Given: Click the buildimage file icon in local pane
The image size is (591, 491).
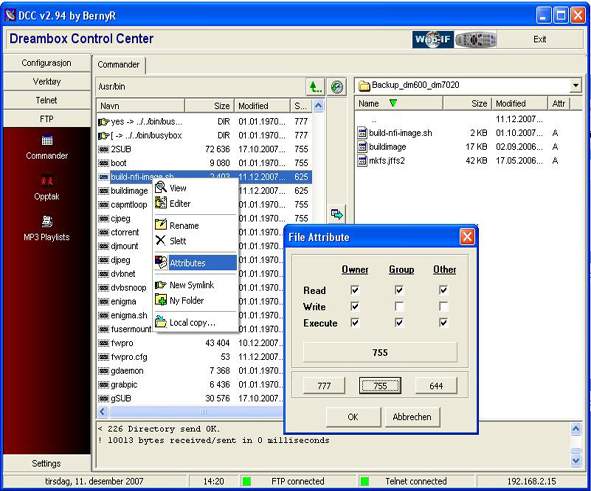Looking at the screenshot, I should 362,147.
